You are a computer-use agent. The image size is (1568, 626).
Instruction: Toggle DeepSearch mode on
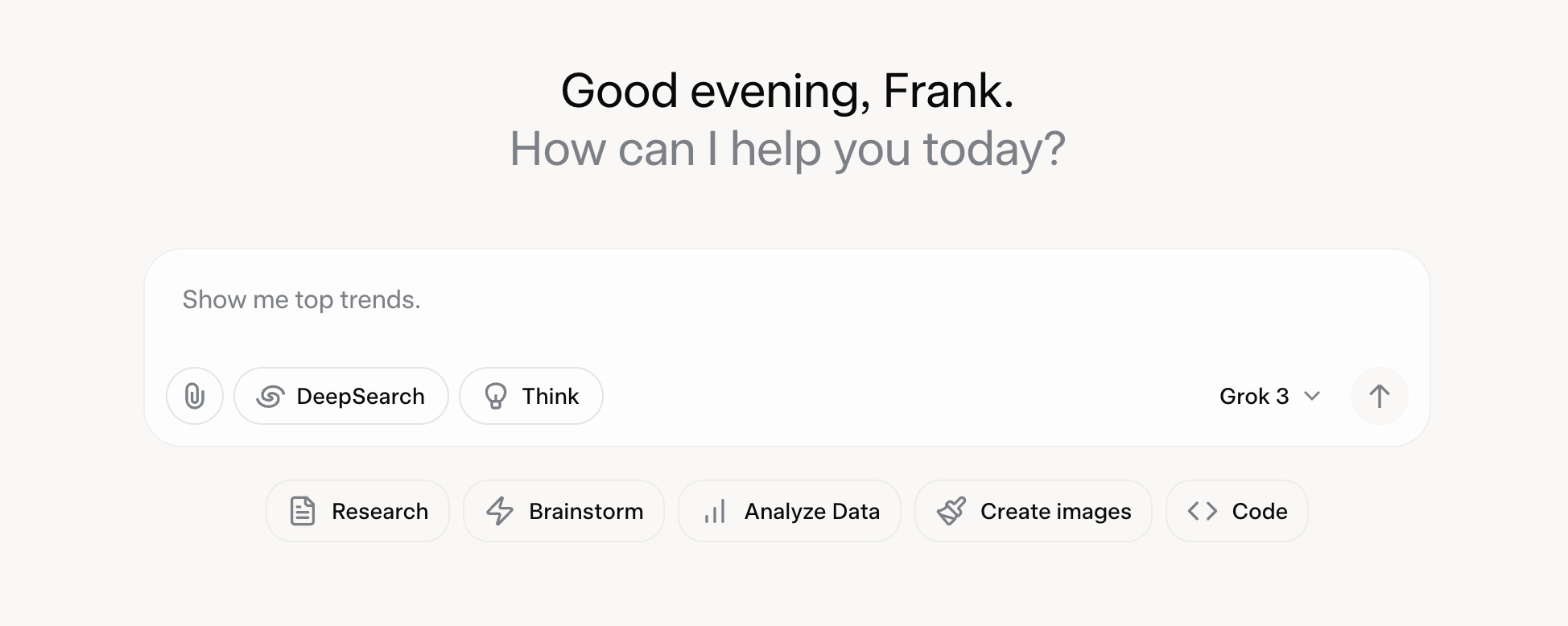tap(341, 396)
